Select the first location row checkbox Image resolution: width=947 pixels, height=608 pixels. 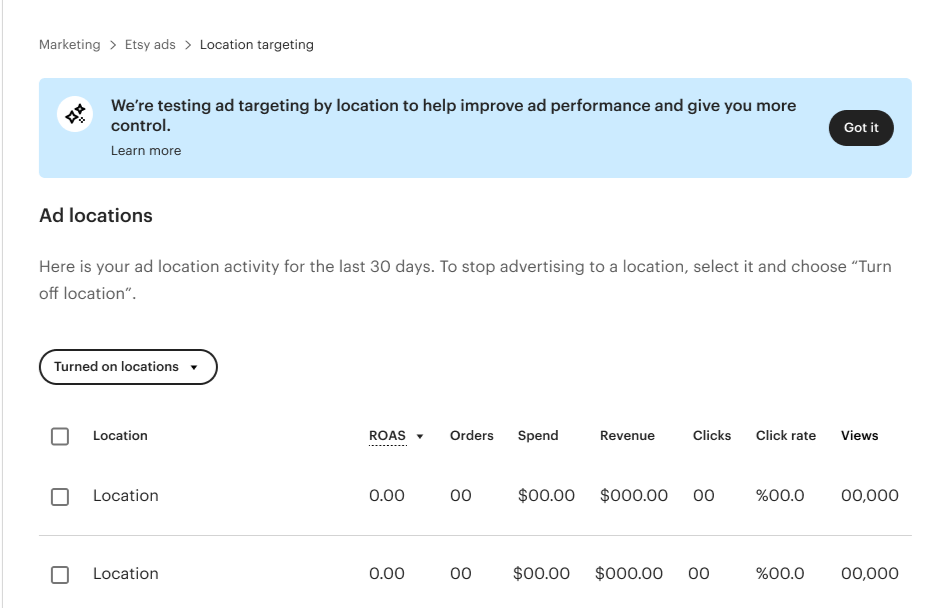click(60, 496)
